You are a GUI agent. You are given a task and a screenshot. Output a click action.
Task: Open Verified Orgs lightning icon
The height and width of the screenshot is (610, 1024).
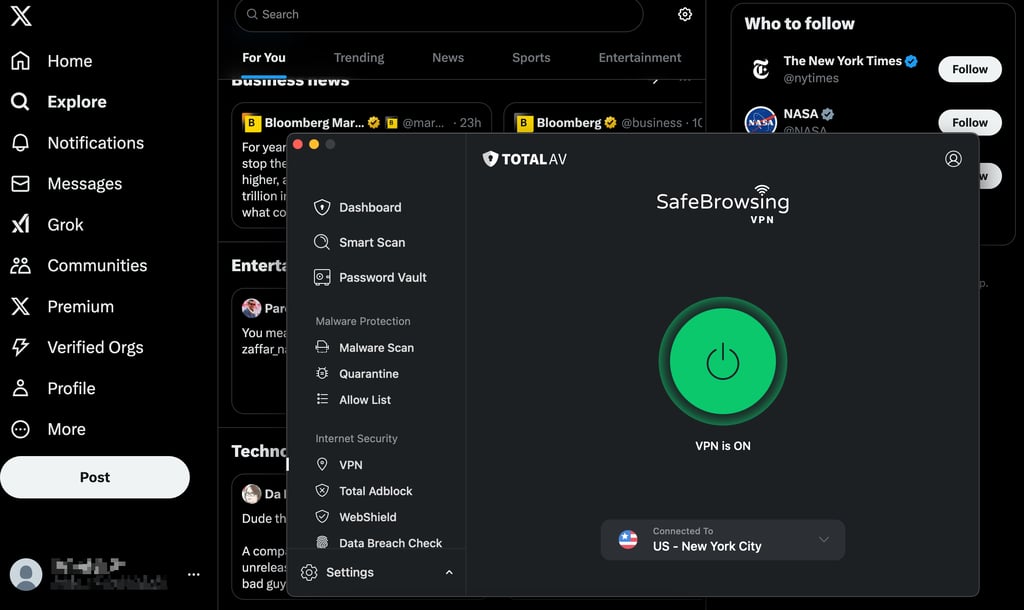tap(20, 347)
